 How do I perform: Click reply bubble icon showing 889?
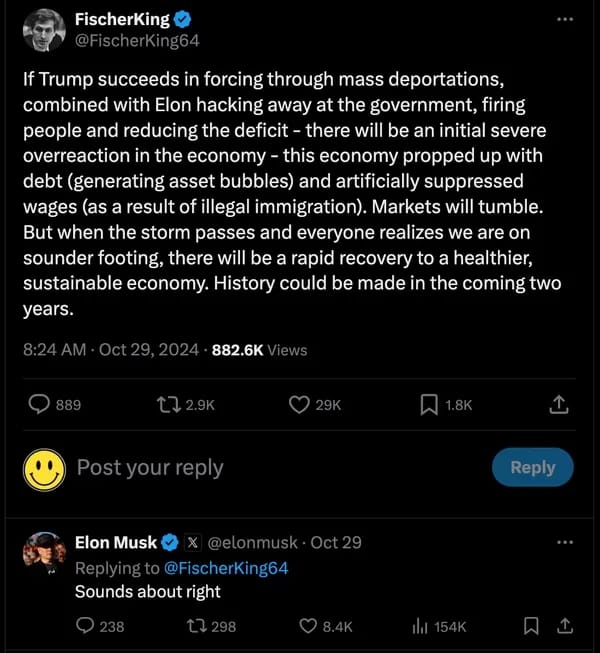tap(40, 404)
